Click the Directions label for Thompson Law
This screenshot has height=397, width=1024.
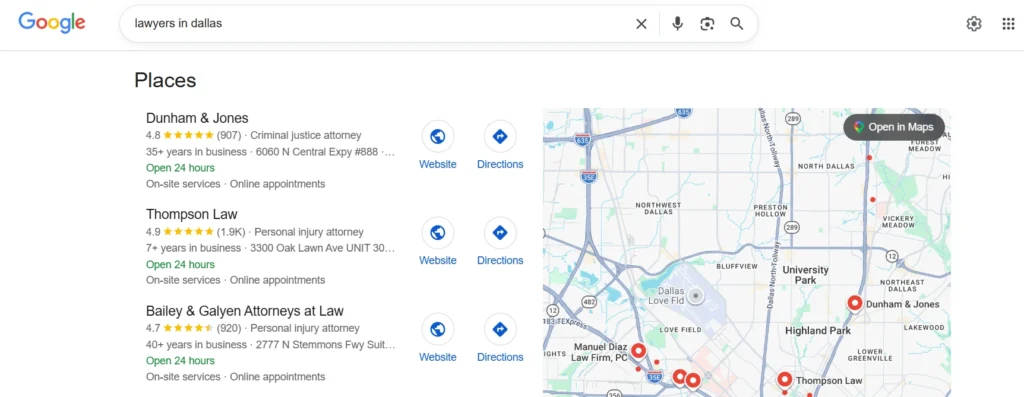coord(500,261)
